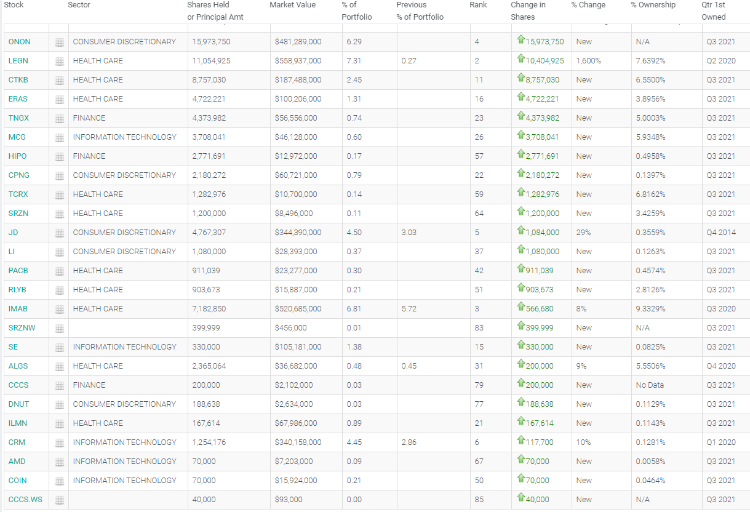This screenshot has height=512, width=750.
Task: Open the ERAS stock ticker link
Action: (18, 99)
